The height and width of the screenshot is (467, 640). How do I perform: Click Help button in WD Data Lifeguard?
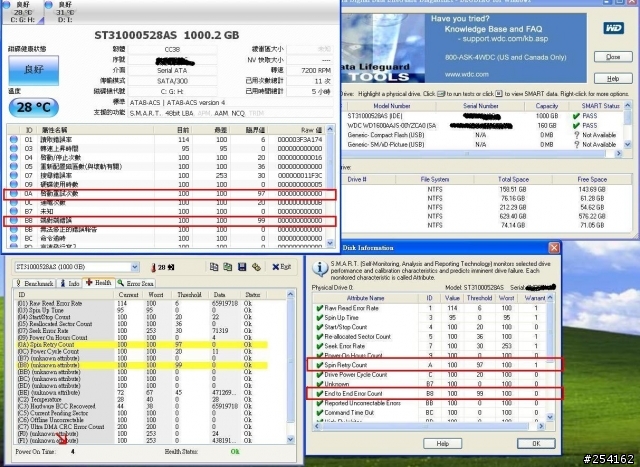(613, 78)
